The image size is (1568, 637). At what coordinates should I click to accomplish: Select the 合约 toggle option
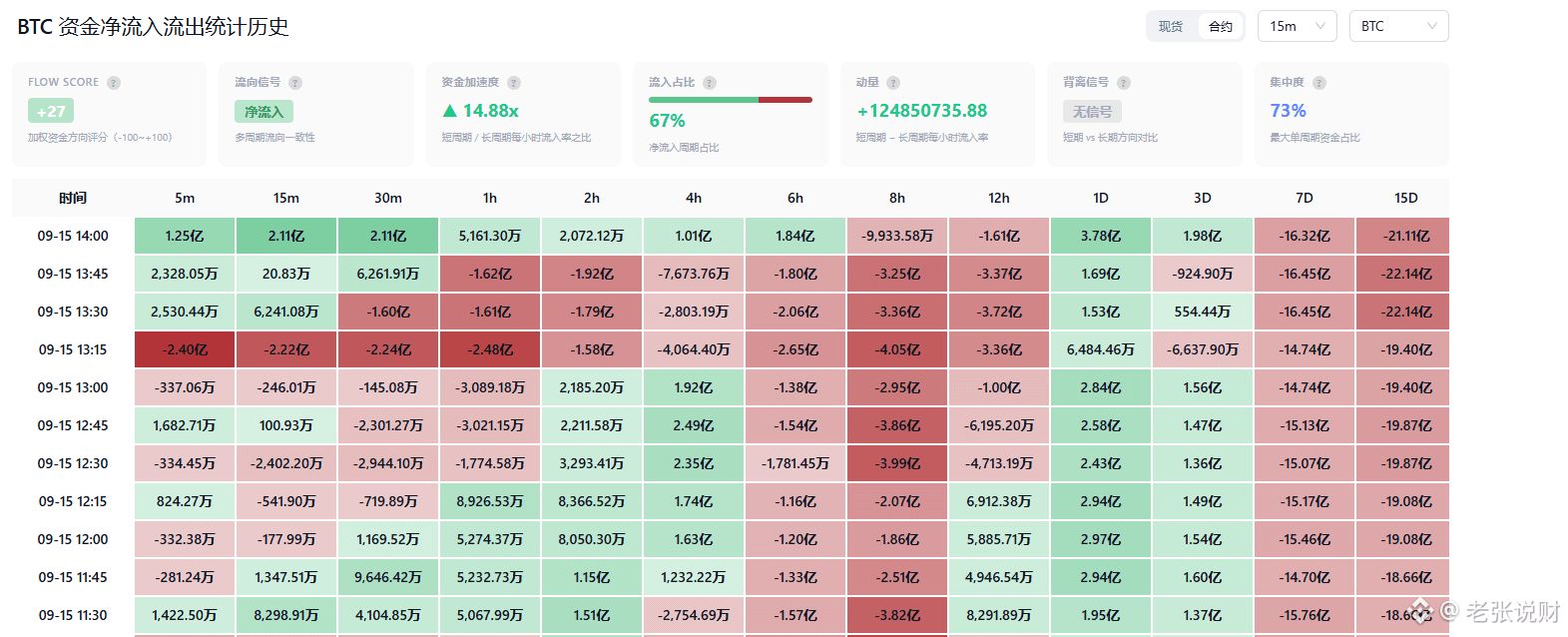pos(1221,27)
